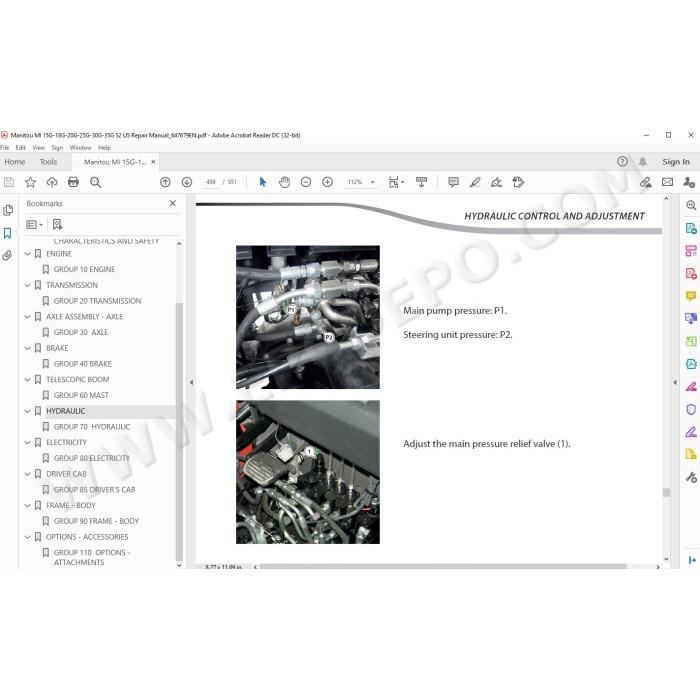Click the Sign In button
Screen dimensions: 700x700
tap(676, 162)
